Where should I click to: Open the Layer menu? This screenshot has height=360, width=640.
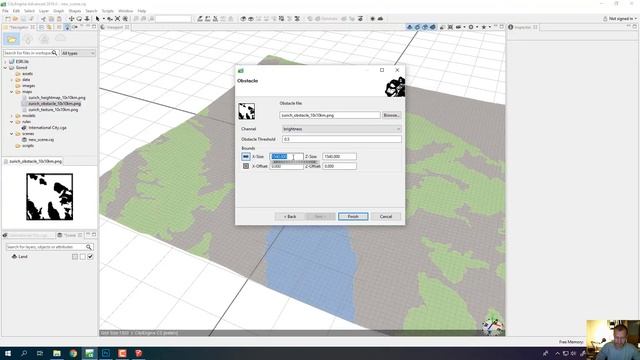44,11
